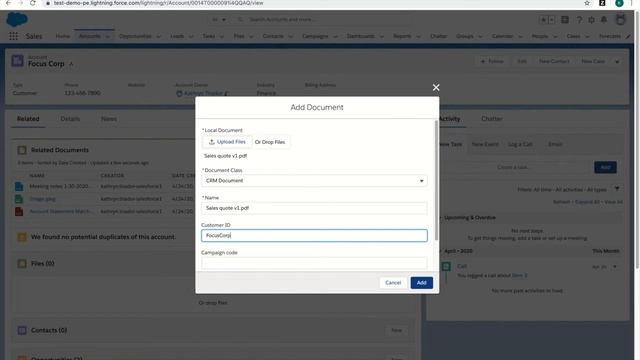Click the Sales quote v1.pdf file name
Screen dimensions: 640x360
[x=226, y=156]
